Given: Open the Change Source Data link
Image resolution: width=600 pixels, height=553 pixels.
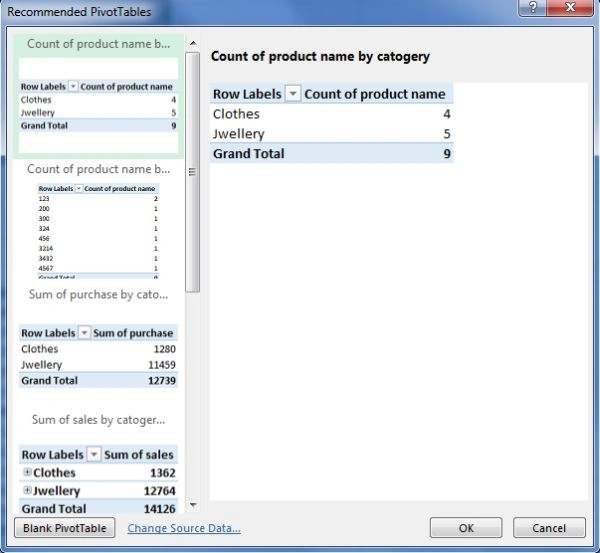Looking at the screenshot, I should (184, 528).
